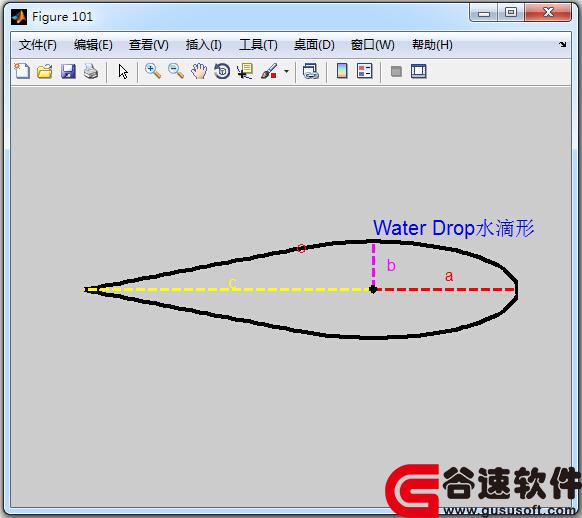
Task: Click the Show Plot Tools button
Action: [419, 71]
